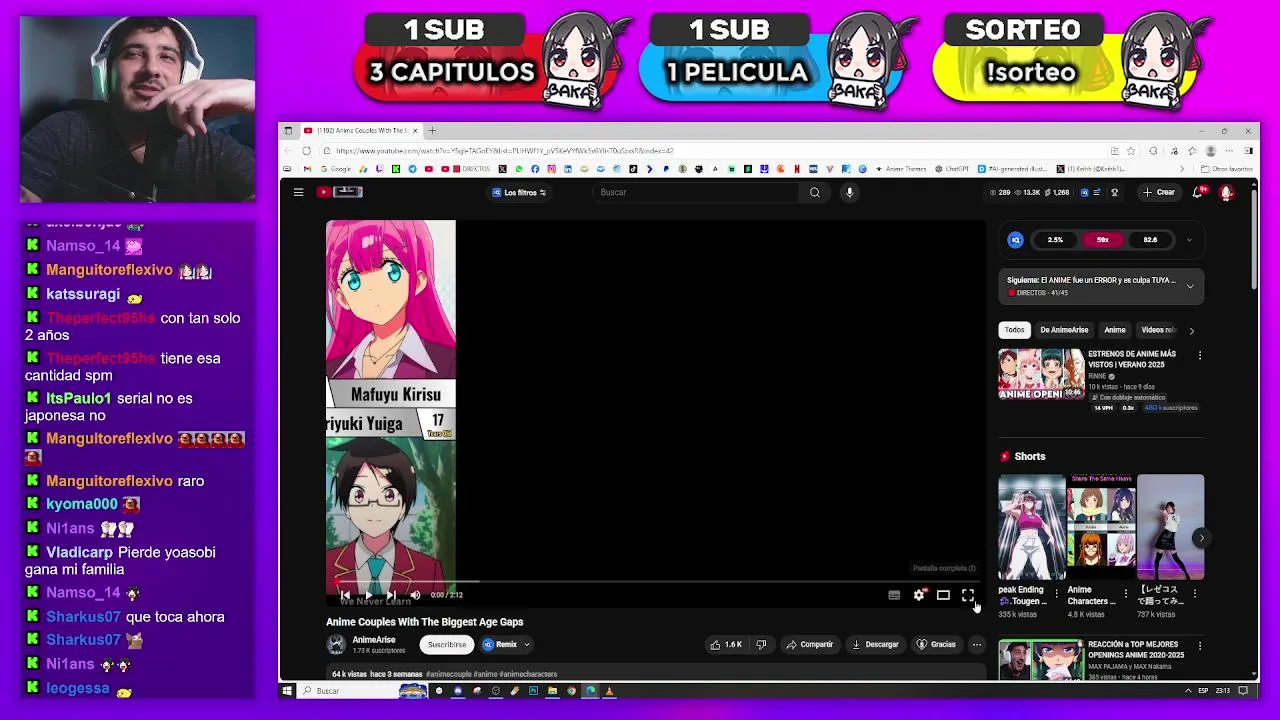Open the ChatGPT bookmark
Viewport: 1280px width, 720px height.
click(952, 169)
